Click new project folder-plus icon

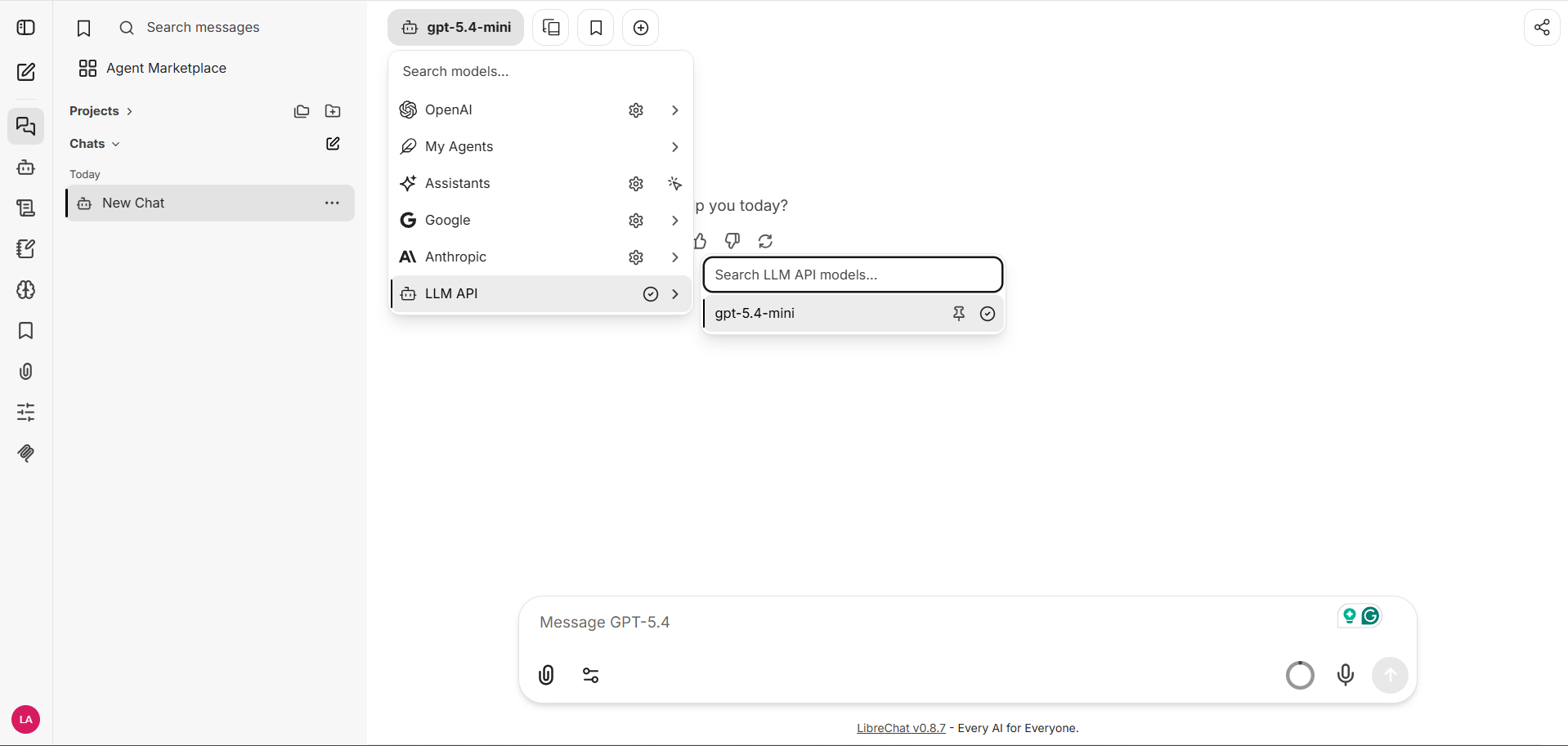pyautogui.click(x=333, y=111)
